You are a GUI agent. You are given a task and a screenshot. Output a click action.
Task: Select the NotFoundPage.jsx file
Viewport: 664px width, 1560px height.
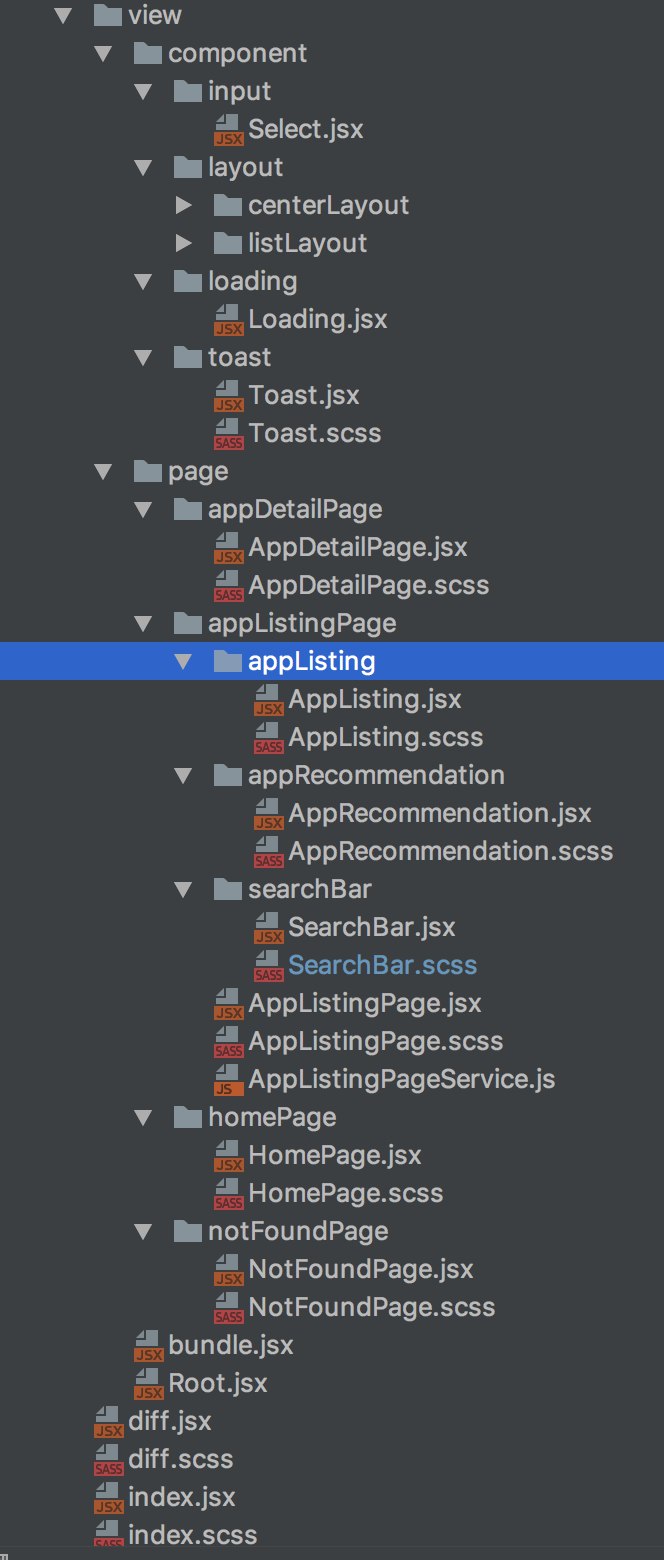pyautogui.click(x=360, y=1269)
